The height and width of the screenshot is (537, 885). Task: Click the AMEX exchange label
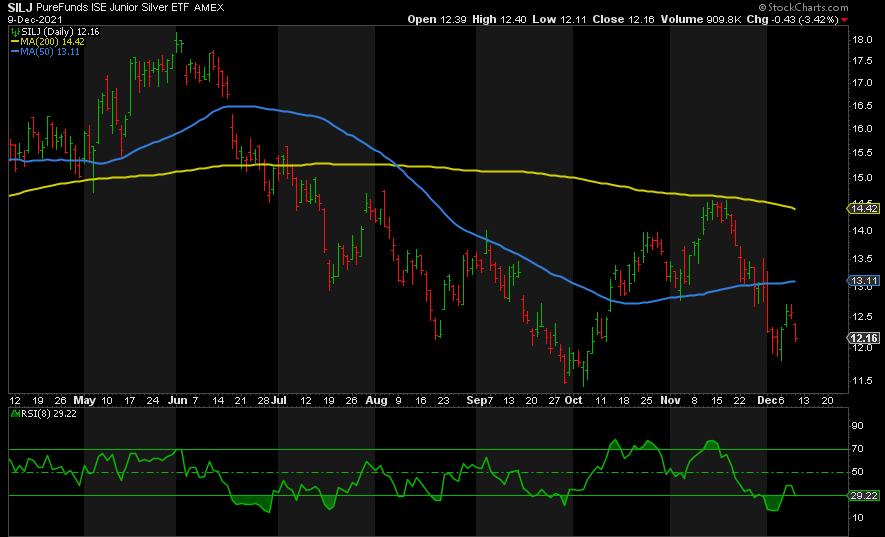click(209, 8)
